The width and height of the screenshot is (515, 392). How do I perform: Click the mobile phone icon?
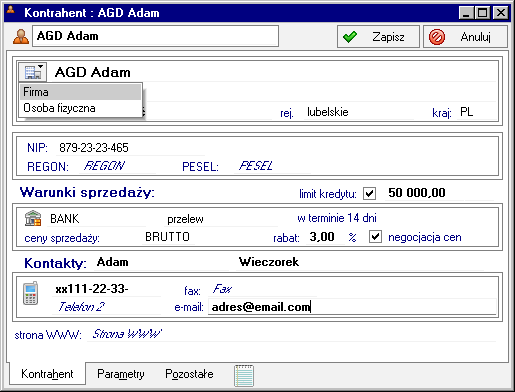31,293
